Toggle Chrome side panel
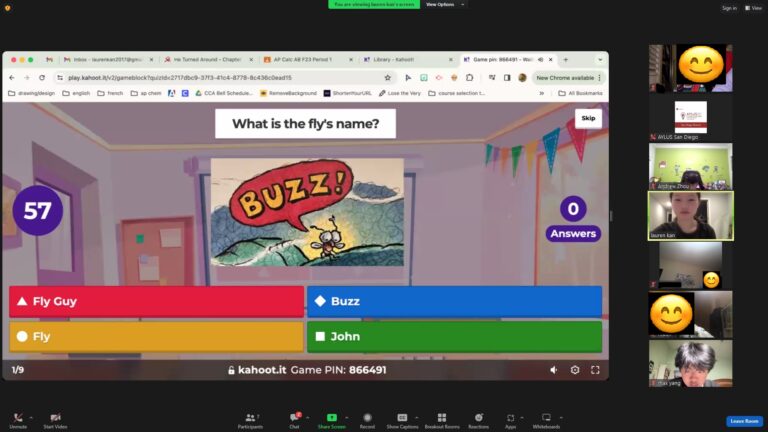The image size is (768, 432). pyautogui.click(x=507, y=77)
